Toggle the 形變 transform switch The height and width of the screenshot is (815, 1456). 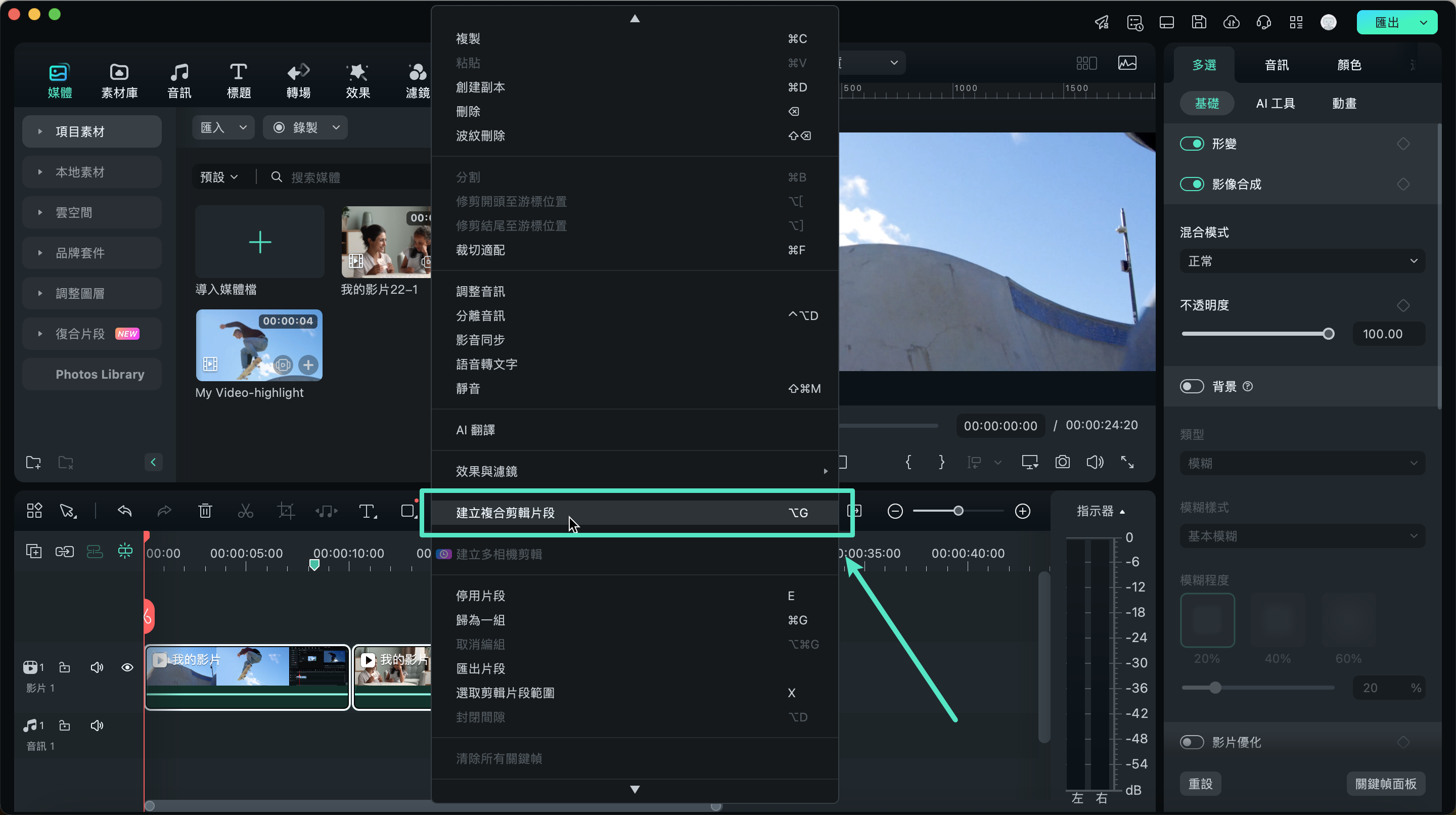pos(1192,144)
